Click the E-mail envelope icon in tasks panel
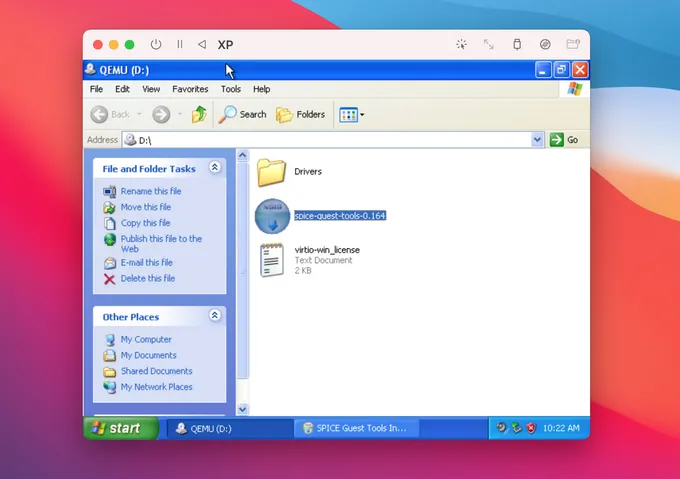The width and height of the screenshot is (680, 479). pyautogui.click(x=110, y=263)
